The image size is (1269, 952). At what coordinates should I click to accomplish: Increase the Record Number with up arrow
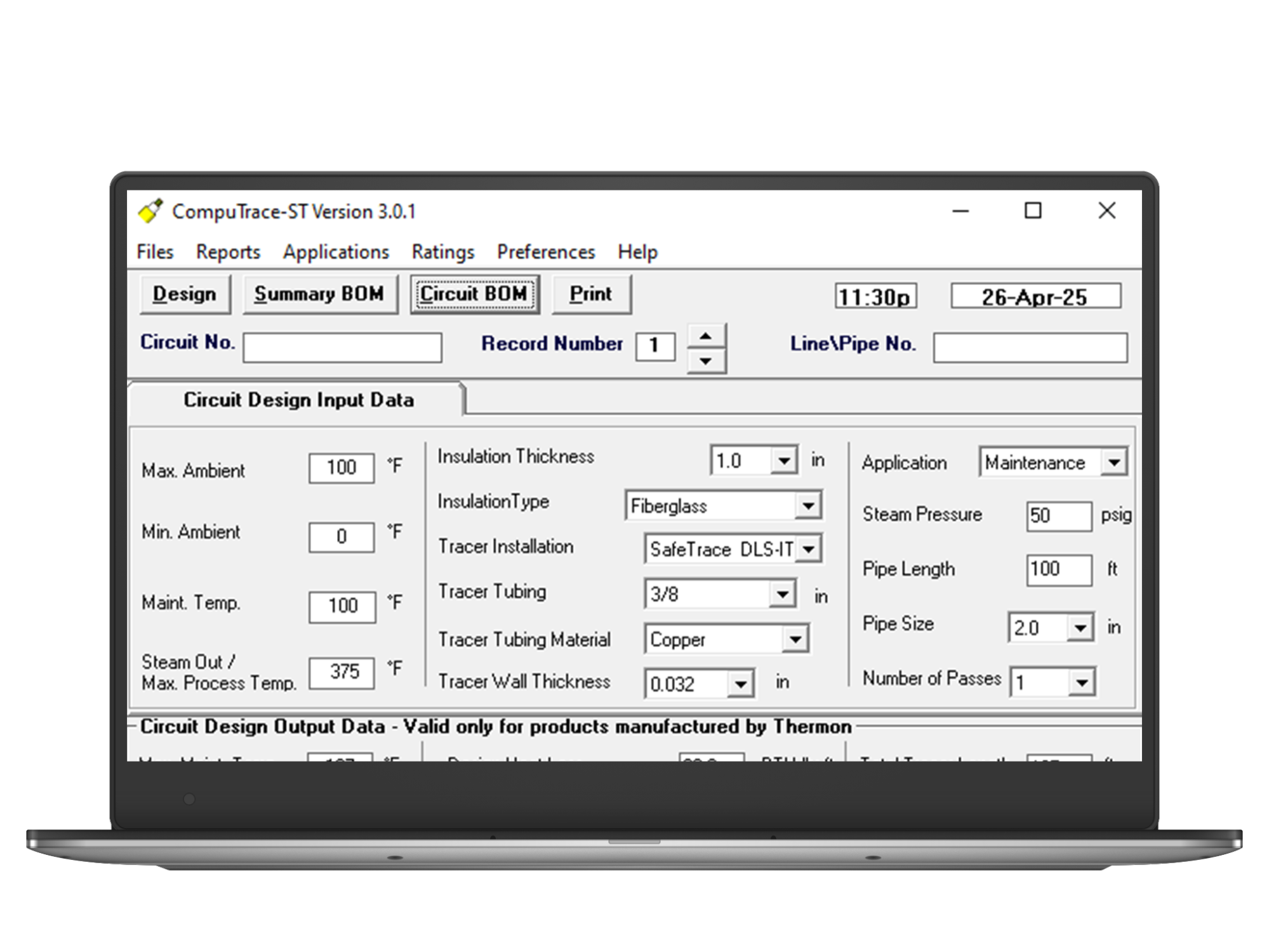(x=706, y=335)
